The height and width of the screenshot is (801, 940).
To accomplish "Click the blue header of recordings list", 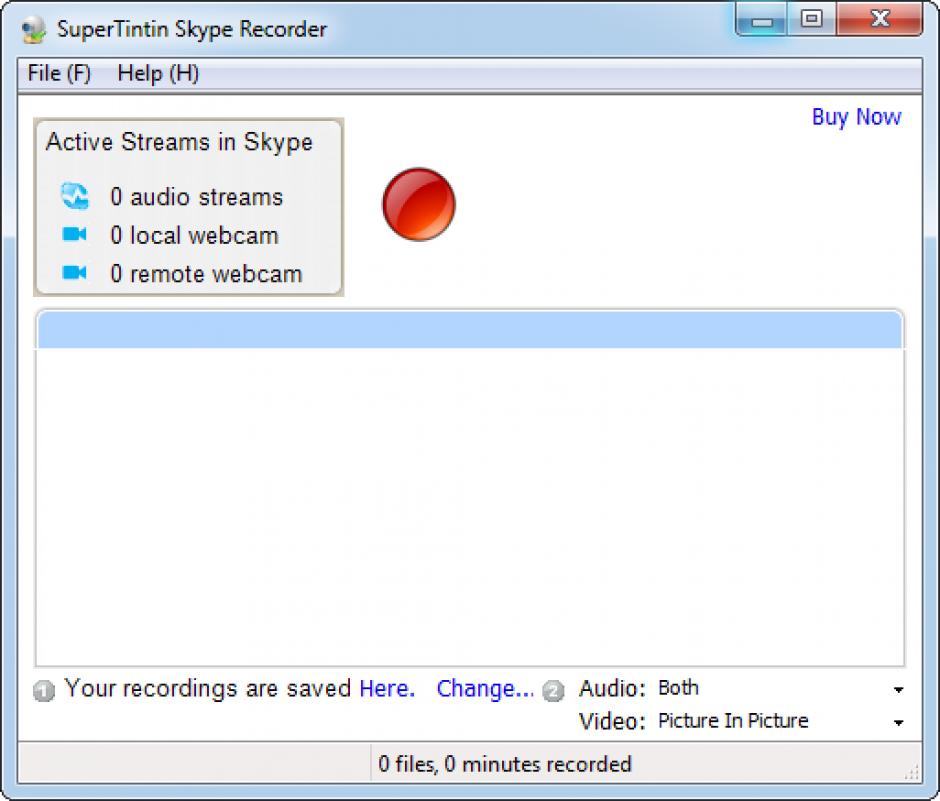I will tap(470, 330).
